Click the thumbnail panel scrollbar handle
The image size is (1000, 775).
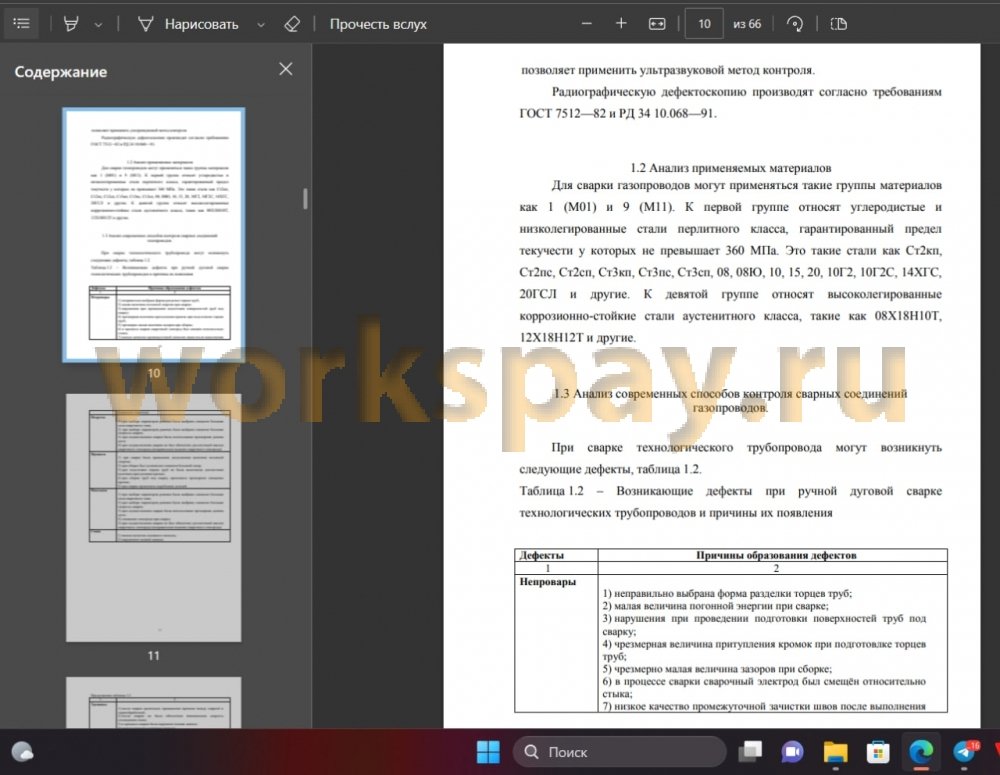point(305,198)
